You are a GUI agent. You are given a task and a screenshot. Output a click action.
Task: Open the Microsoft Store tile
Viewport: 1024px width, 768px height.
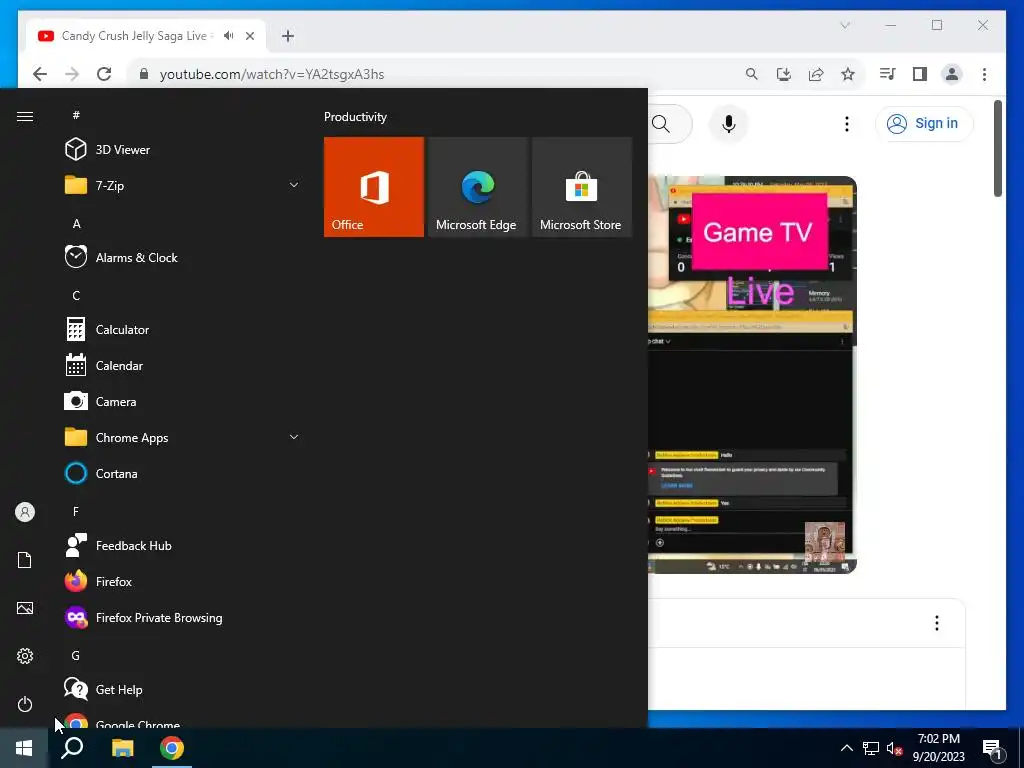pos(582,187)
